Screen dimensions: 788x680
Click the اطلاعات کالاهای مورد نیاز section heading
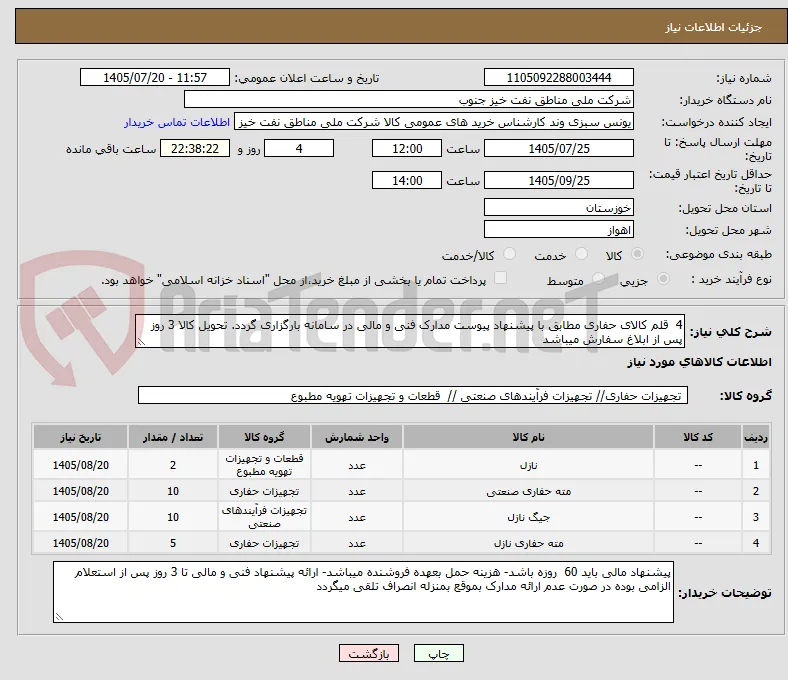[x=699, y=362]
